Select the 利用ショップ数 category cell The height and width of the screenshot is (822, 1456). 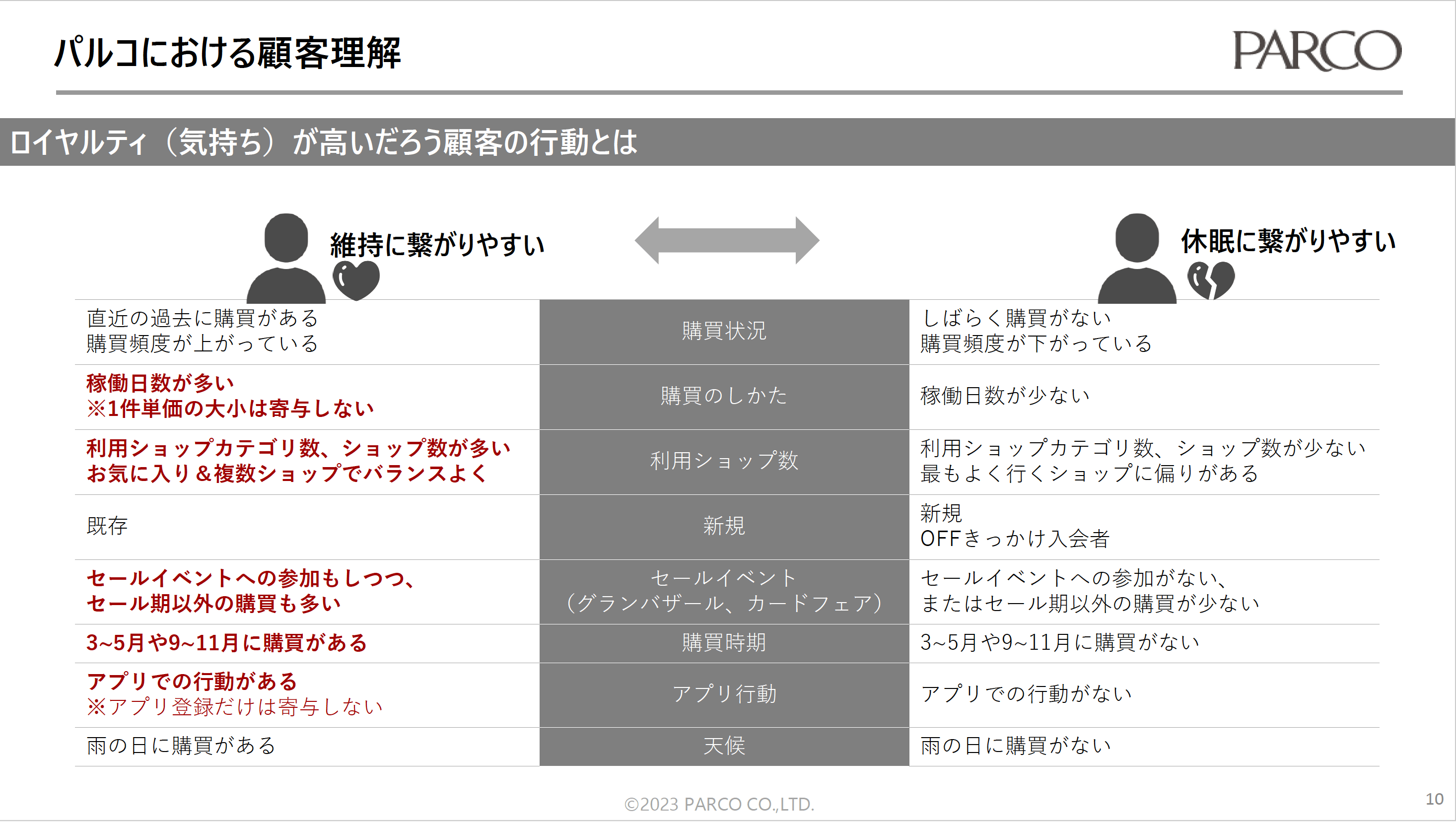[x=724, y=461]
